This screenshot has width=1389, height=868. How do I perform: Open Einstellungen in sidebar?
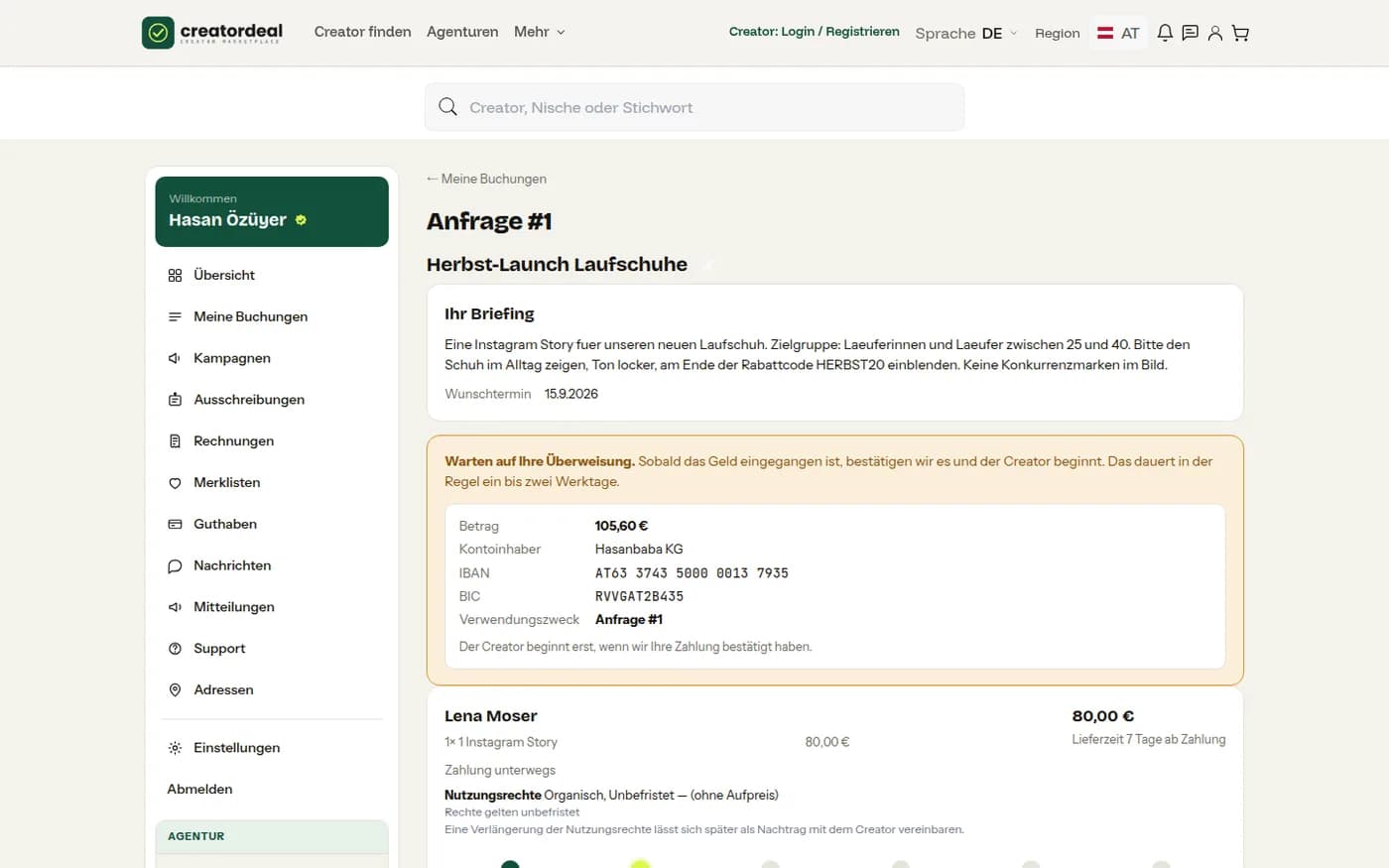pyautogui.click(x=272, y=748)
